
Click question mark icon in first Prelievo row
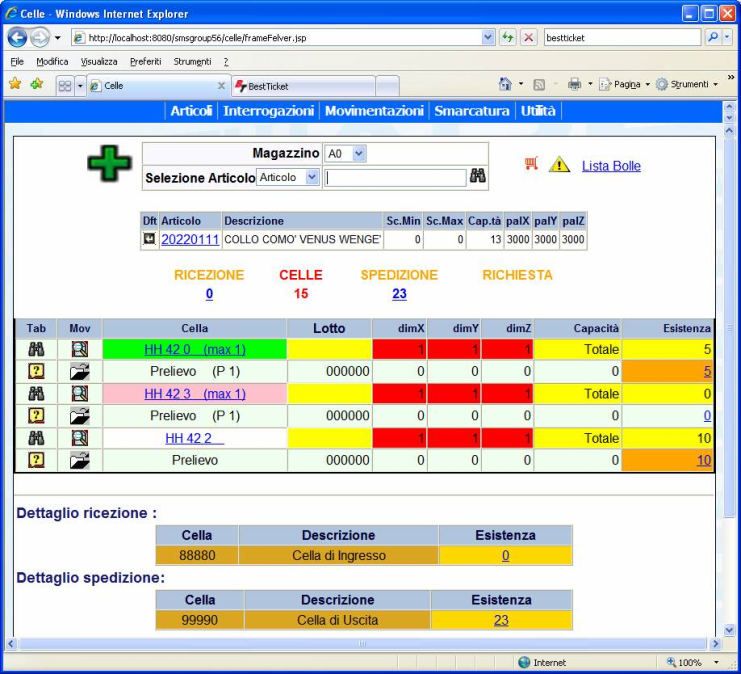click(36, 371)
